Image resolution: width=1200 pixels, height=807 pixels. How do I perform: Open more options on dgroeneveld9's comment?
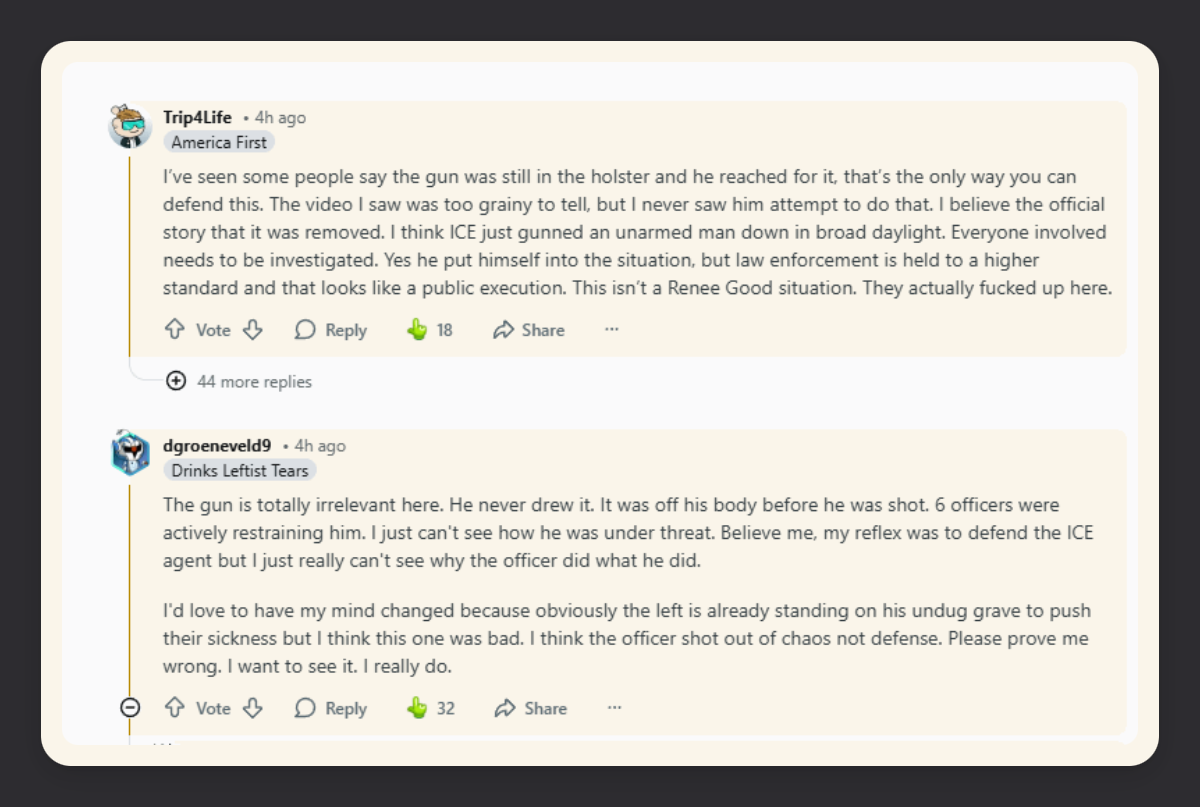coord(614,708)
